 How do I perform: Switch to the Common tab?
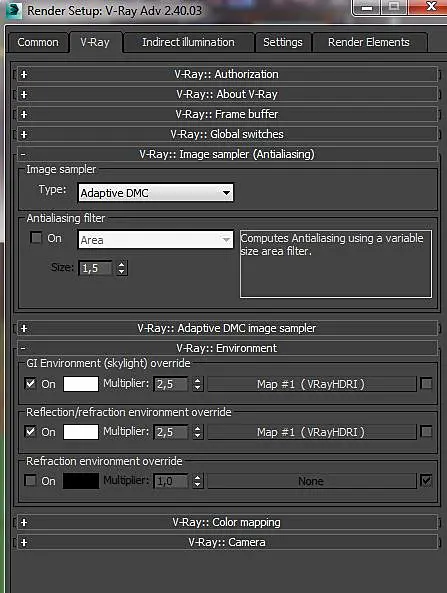[38, 42]
